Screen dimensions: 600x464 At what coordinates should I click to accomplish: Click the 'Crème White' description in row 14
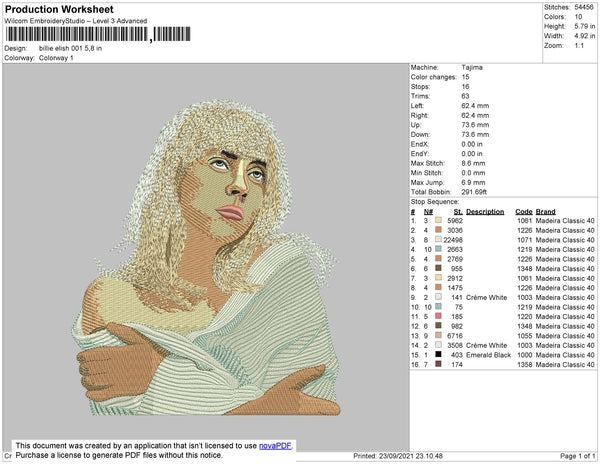click(x=486, y=345)
